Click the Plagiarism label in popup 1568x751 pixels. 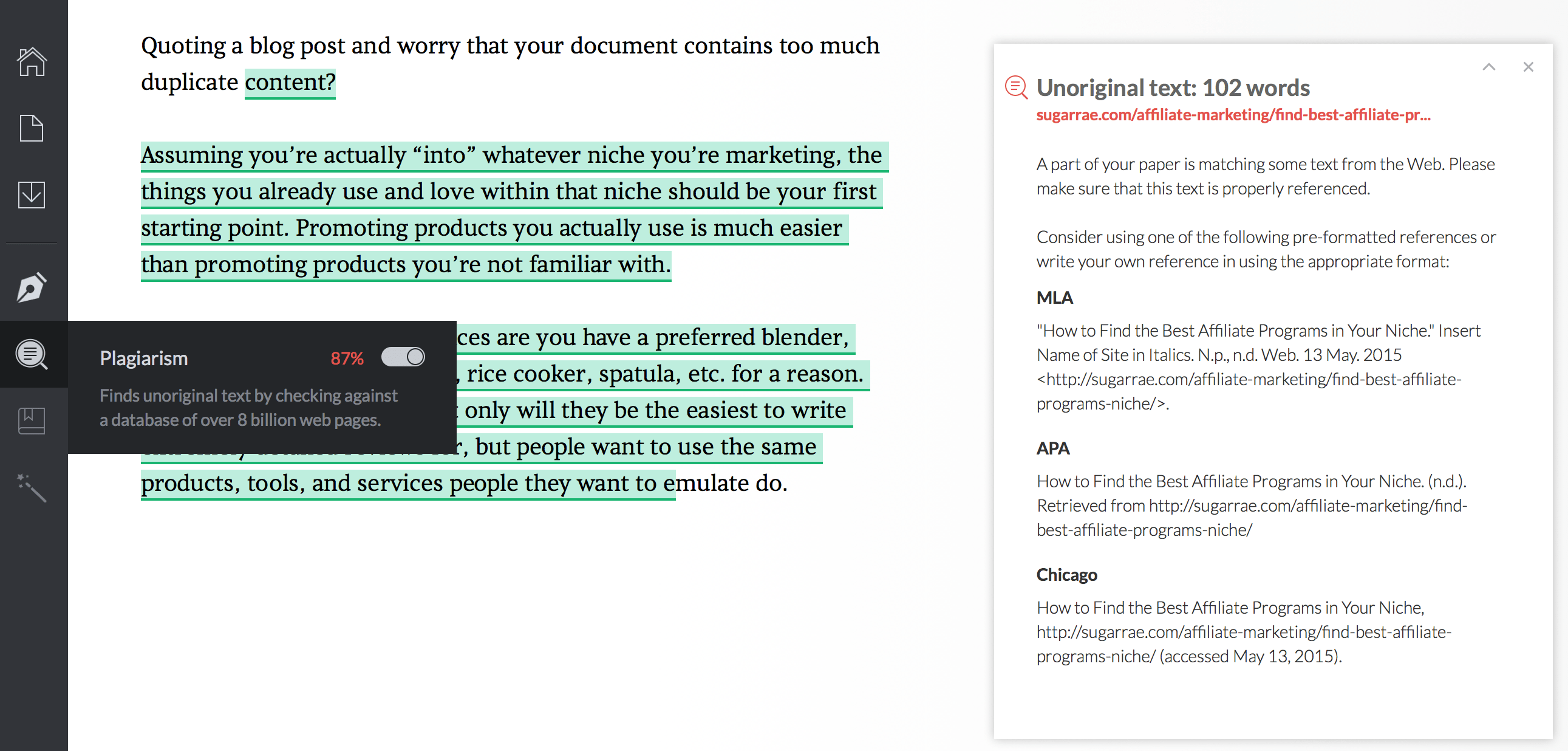pyautogui.click(x=144, y=358)
